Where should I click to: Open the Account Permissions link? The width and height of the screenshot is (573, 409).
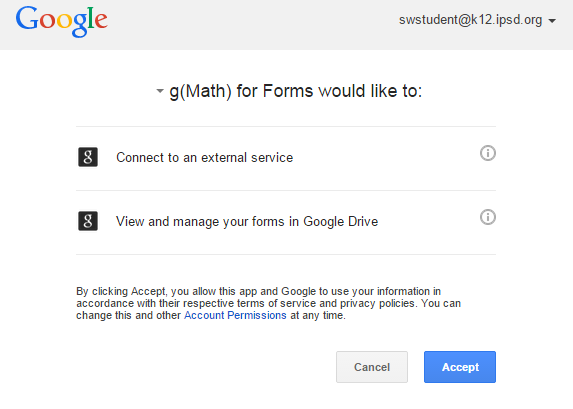235,315
